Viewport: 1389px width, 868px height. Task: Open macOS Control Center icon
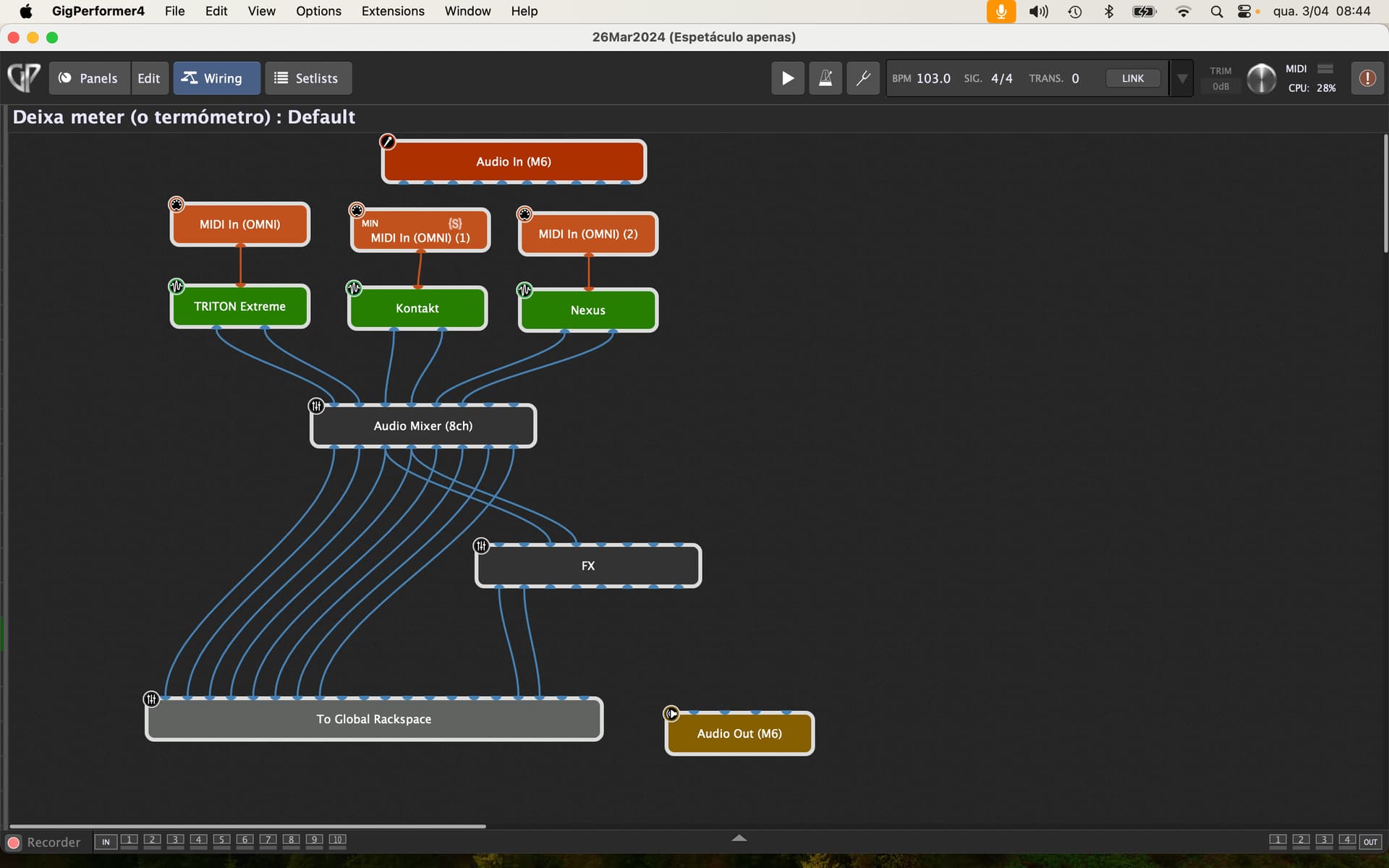tap(1244, 12)
